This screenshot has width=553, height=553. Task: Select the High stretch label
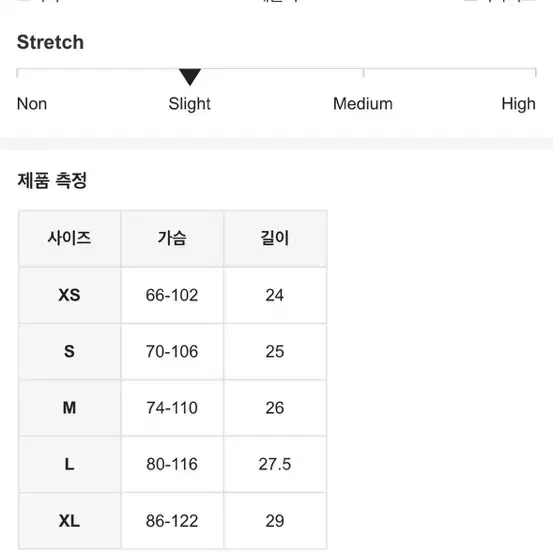518,104
